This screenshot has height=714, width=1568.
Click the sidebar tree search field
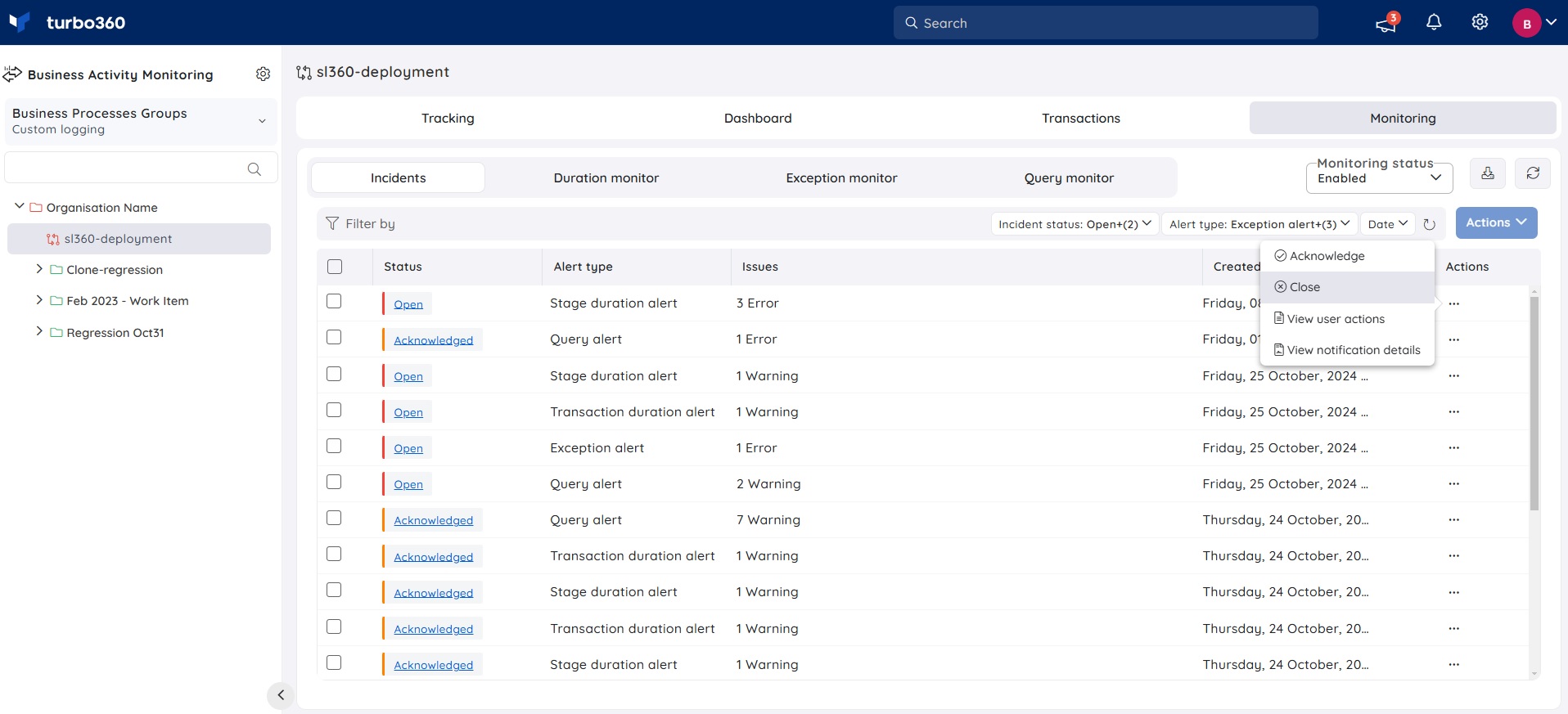tap(141, 168)
